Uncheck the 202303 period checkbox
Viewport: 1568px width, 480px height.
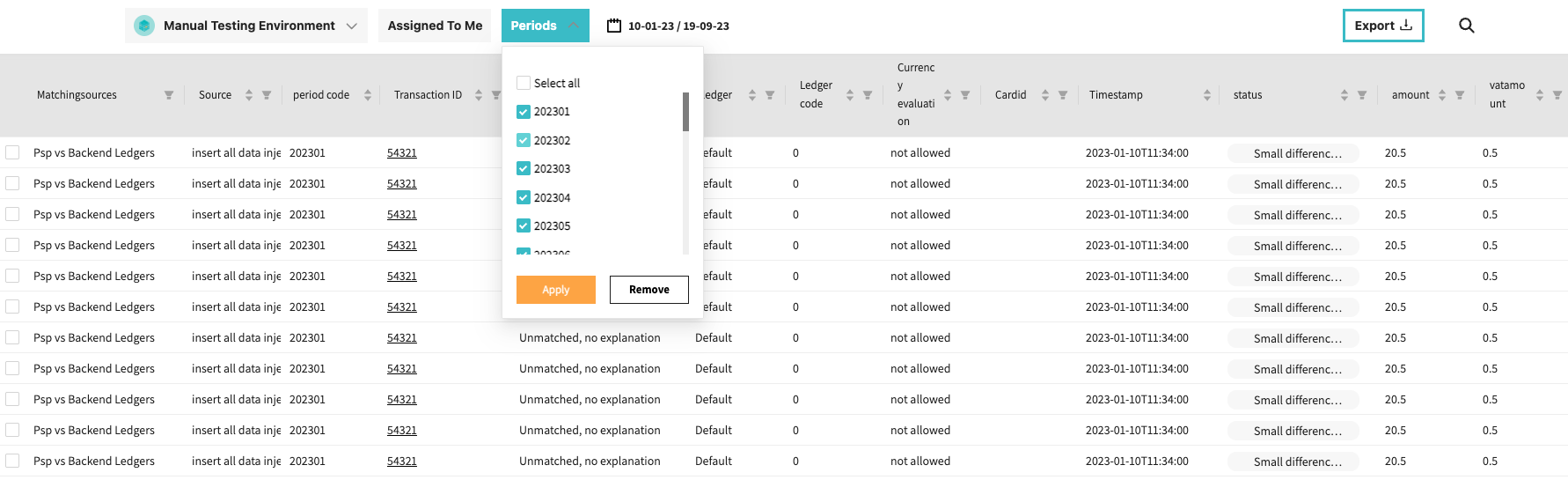[524, 168]
